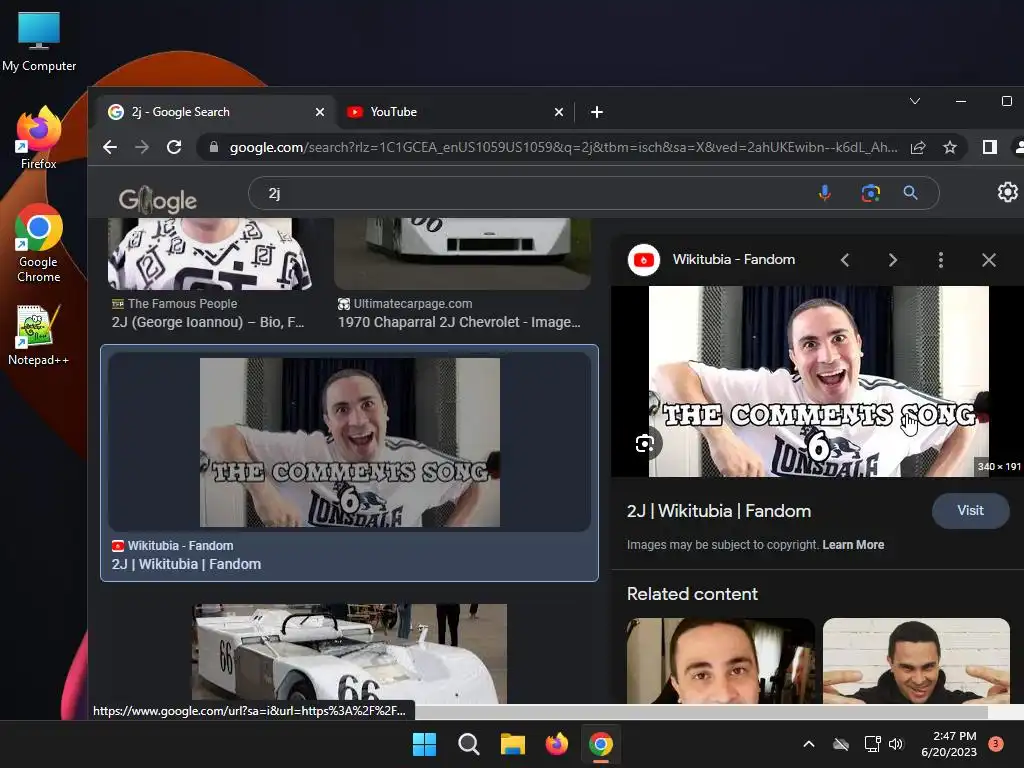Open first related content face thumbnail

click(x=720, y=660)
